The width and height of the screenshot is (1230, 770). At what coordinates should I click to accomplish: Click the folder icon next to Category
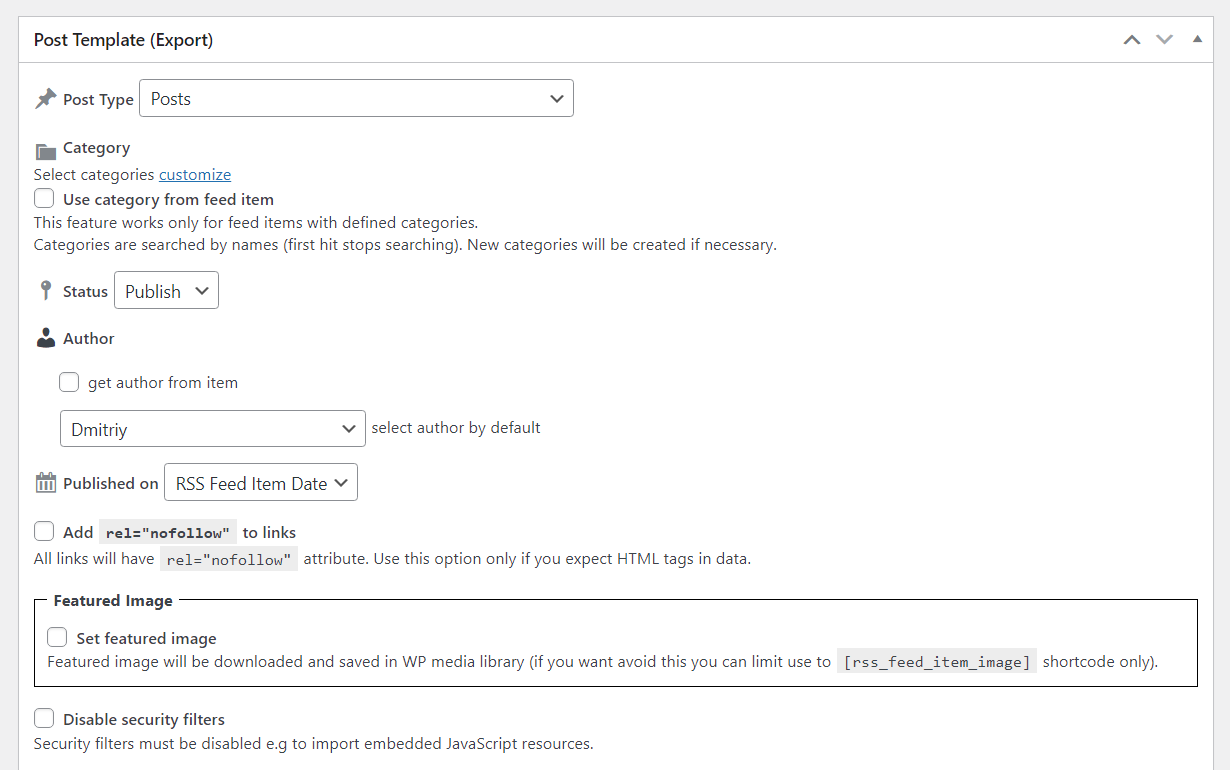(46, 151)
